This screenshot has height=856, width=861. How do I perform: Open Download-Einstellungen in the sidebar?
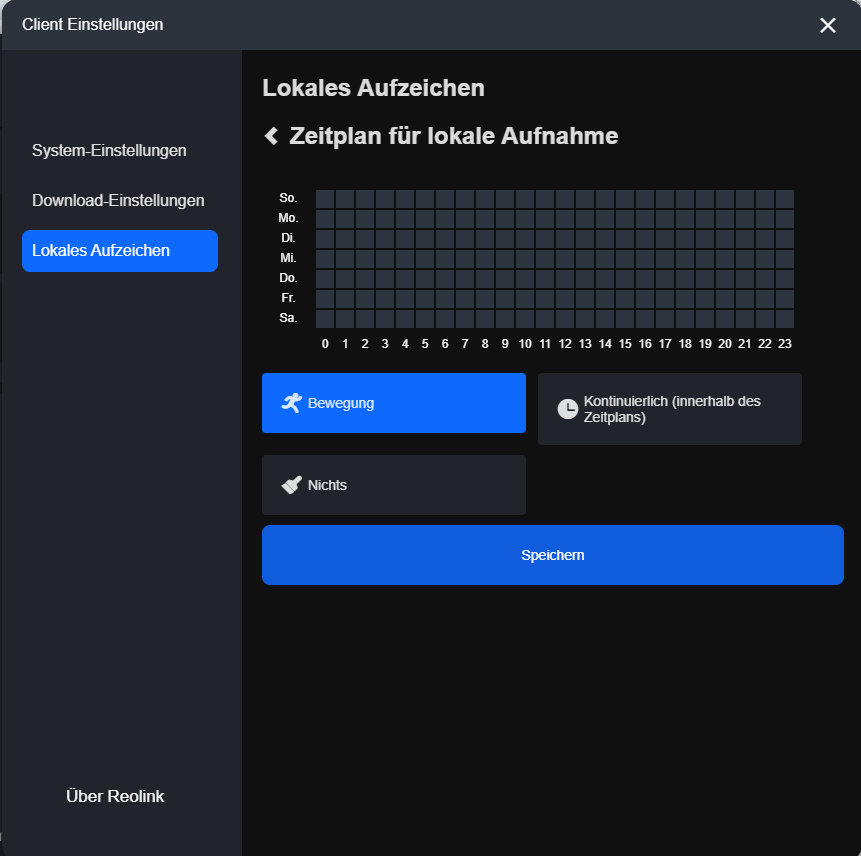point(118,200)
